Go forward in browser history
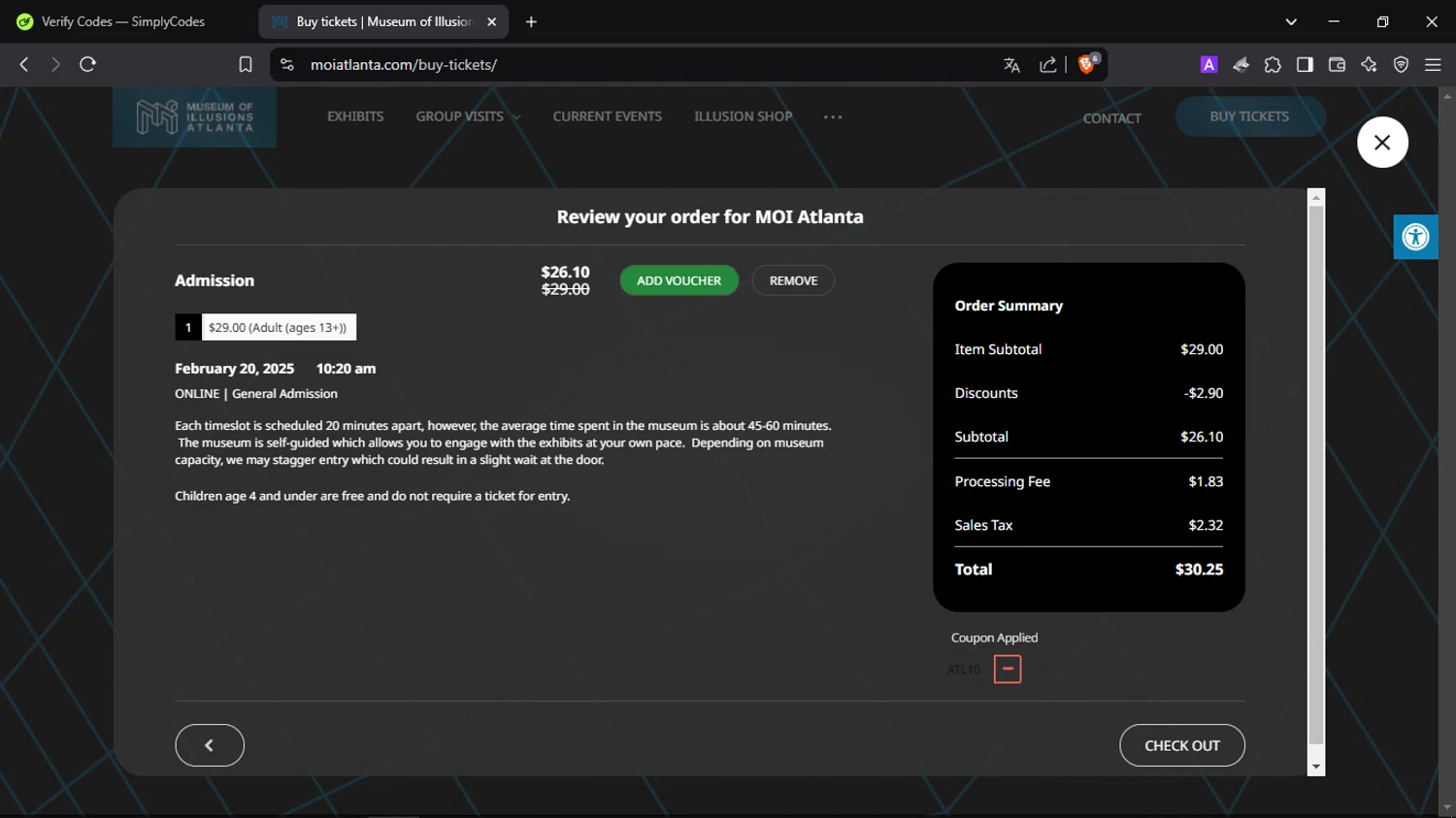This screenshot has width=1456, height=818. click(55, 64)
